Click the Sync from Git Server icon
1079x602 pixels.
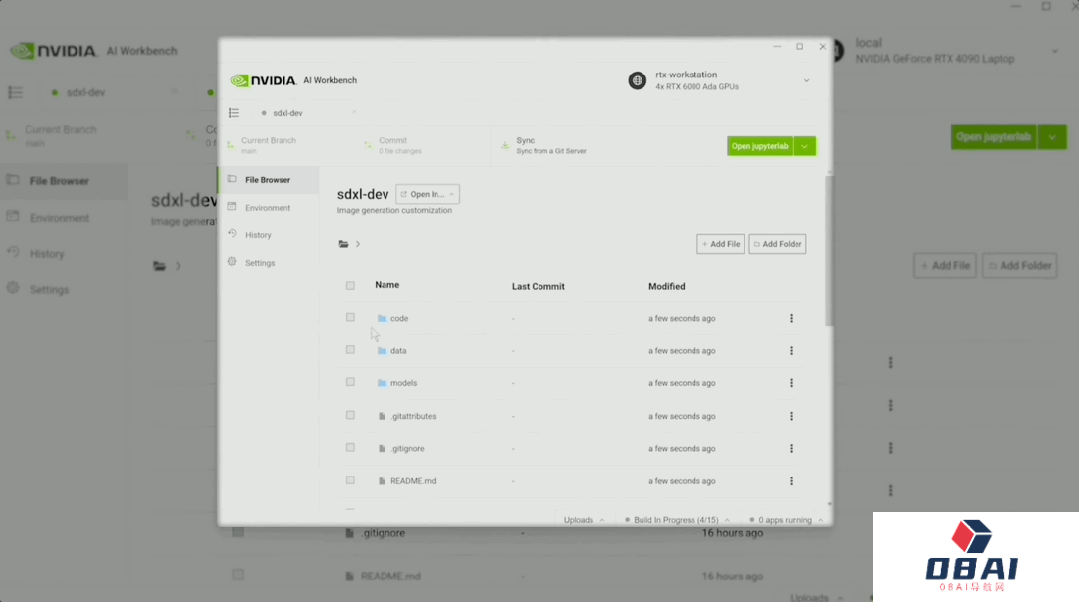pyautogui.click(x=505, y=146)
